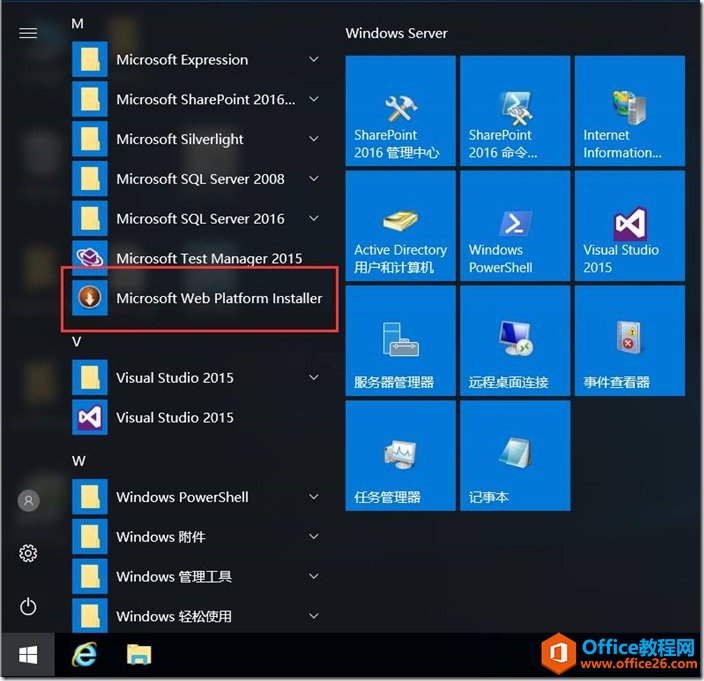Viewport: 704px width, 681px height.
Task: Open 服务器管理器 tile
Action: pos(400,341)
